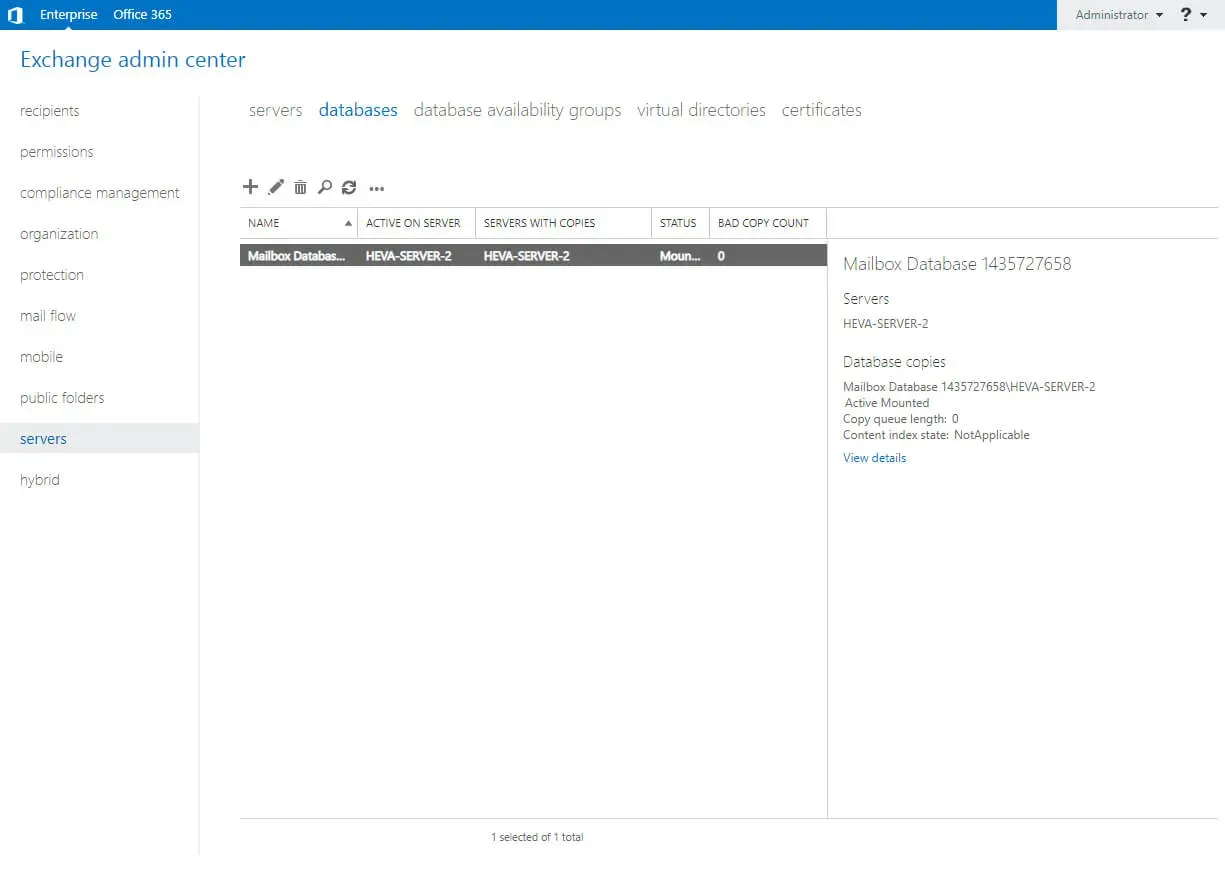1225x870 pixels.
Task: Edit the selected database with pencil icon
Action: point(276,187)
